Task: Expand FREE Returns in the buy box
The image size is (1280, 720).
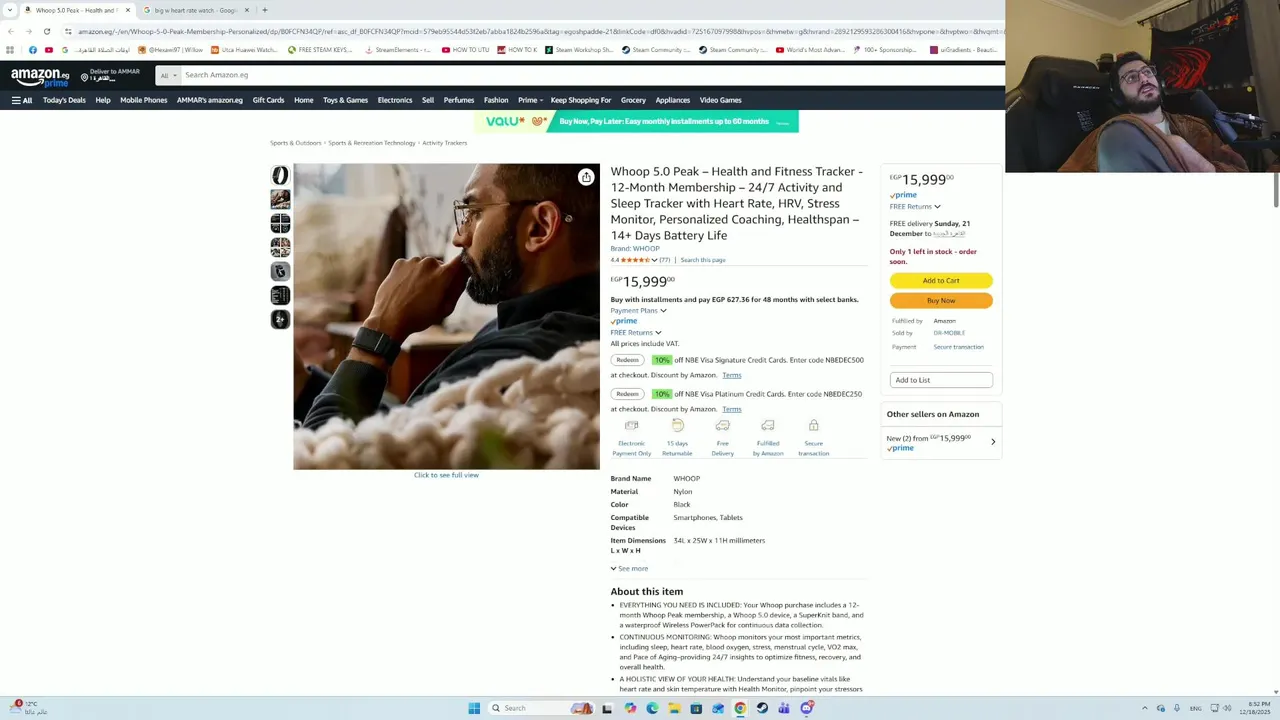Action: coord(915,206)
